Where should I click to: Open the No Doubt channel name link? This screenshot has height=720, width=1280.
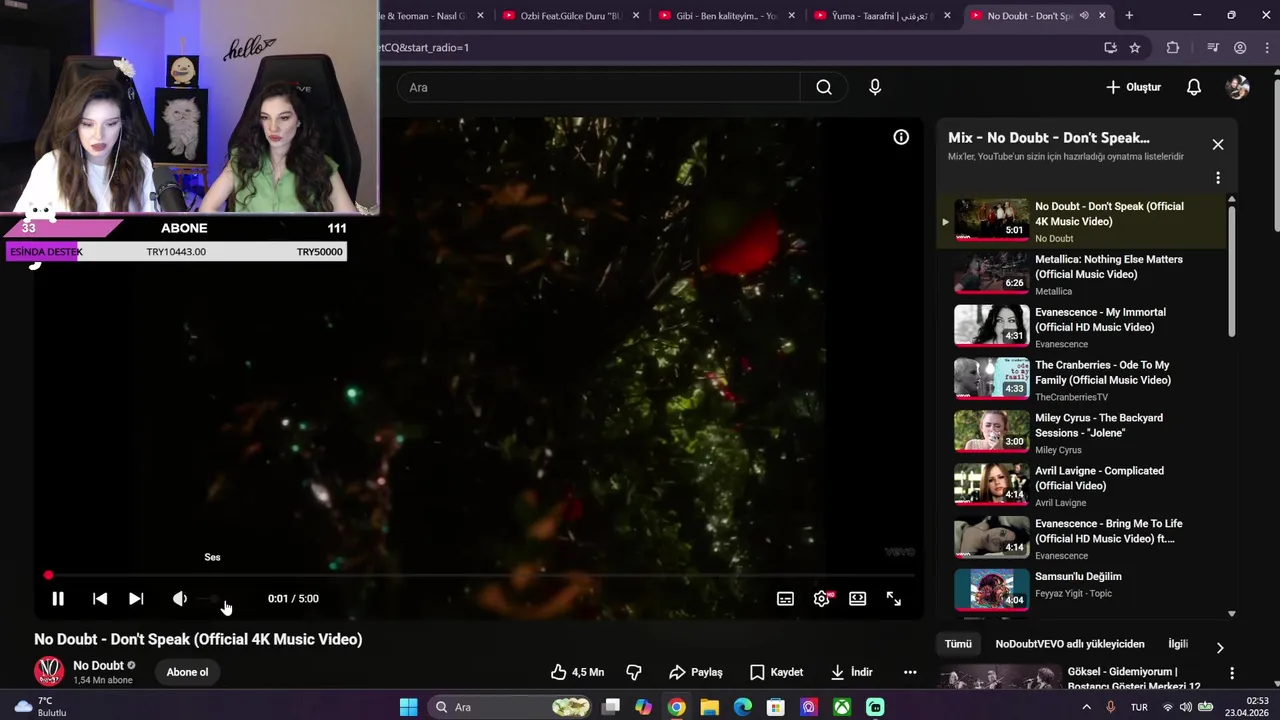(x=98, y=665)
